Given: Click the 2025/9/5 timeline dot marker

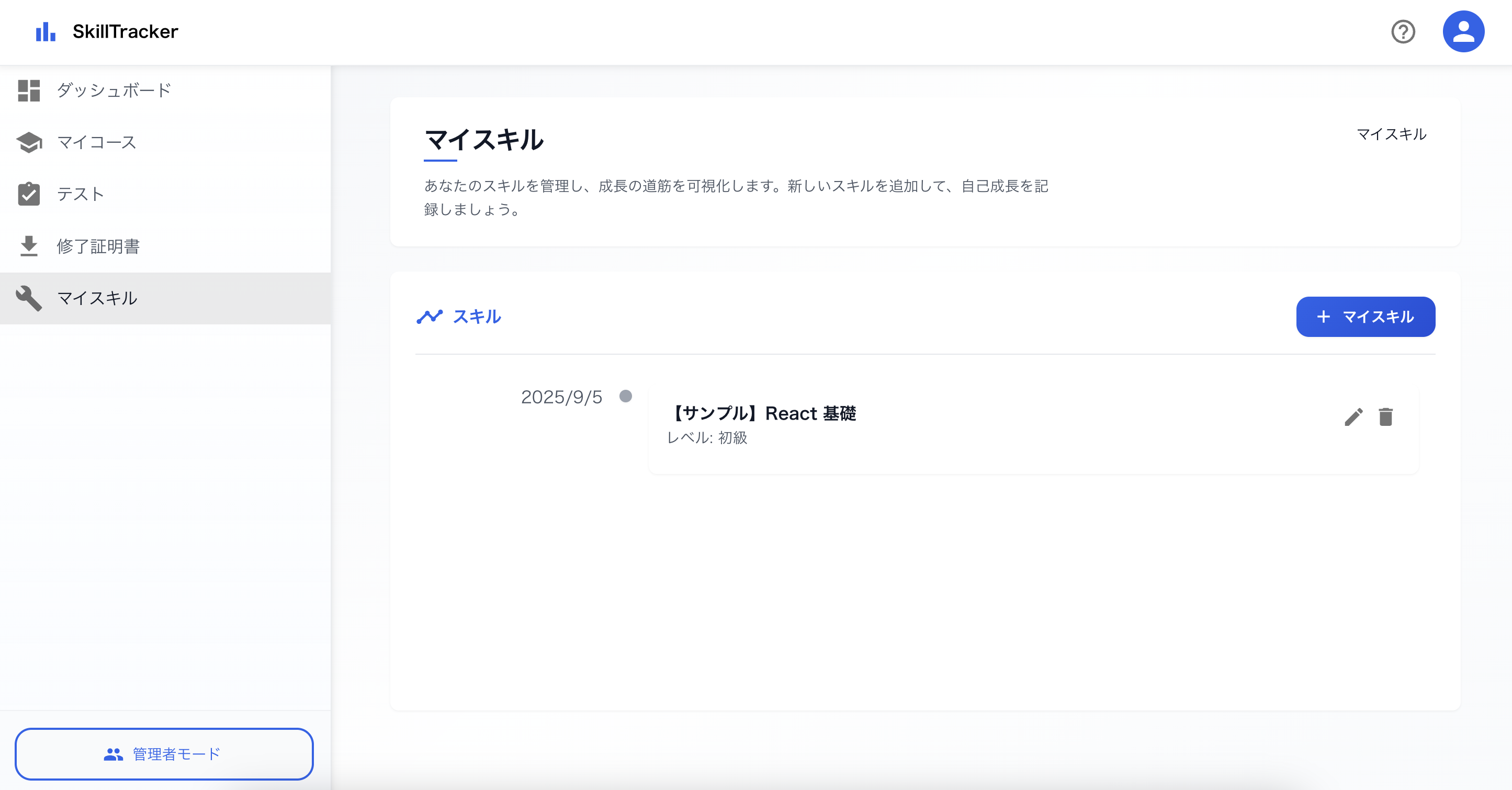Looking at the screenshot, I should tap(626, 397).
